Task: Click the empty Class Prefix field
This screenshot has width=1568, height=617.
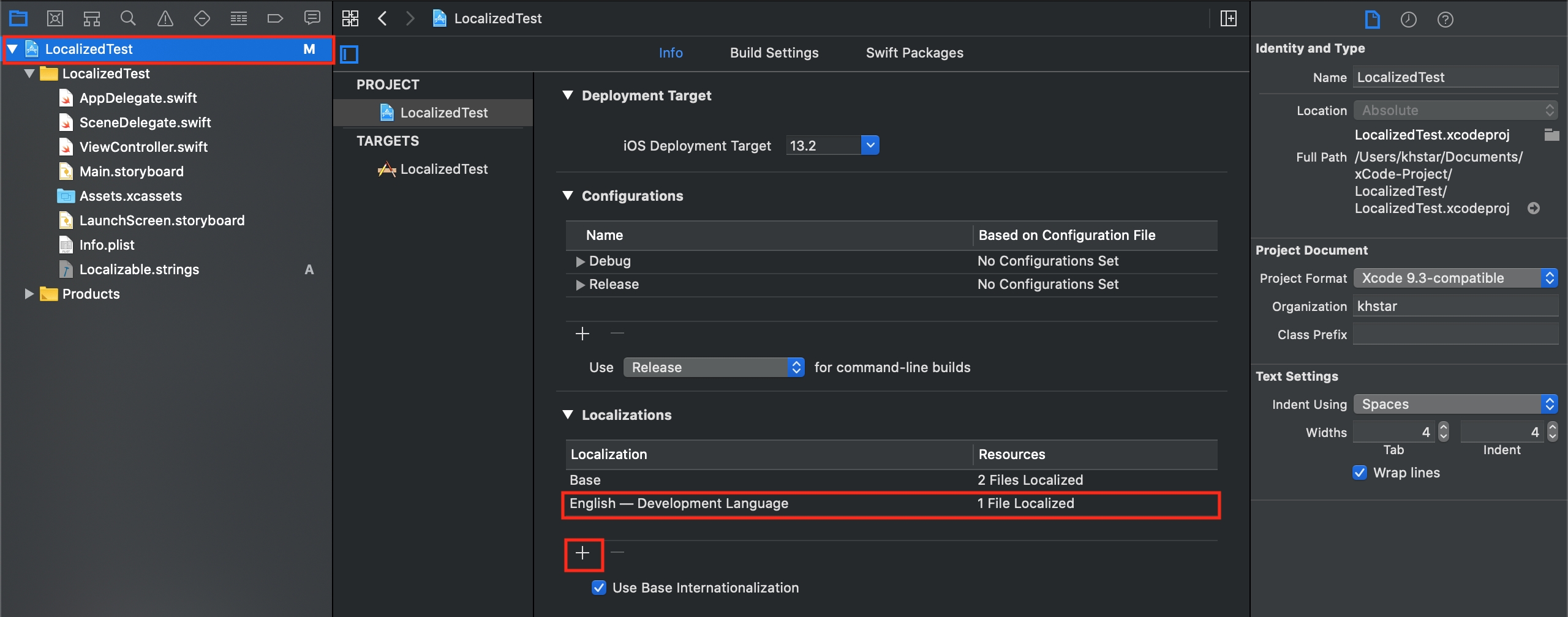Action: coord(1455,334)
